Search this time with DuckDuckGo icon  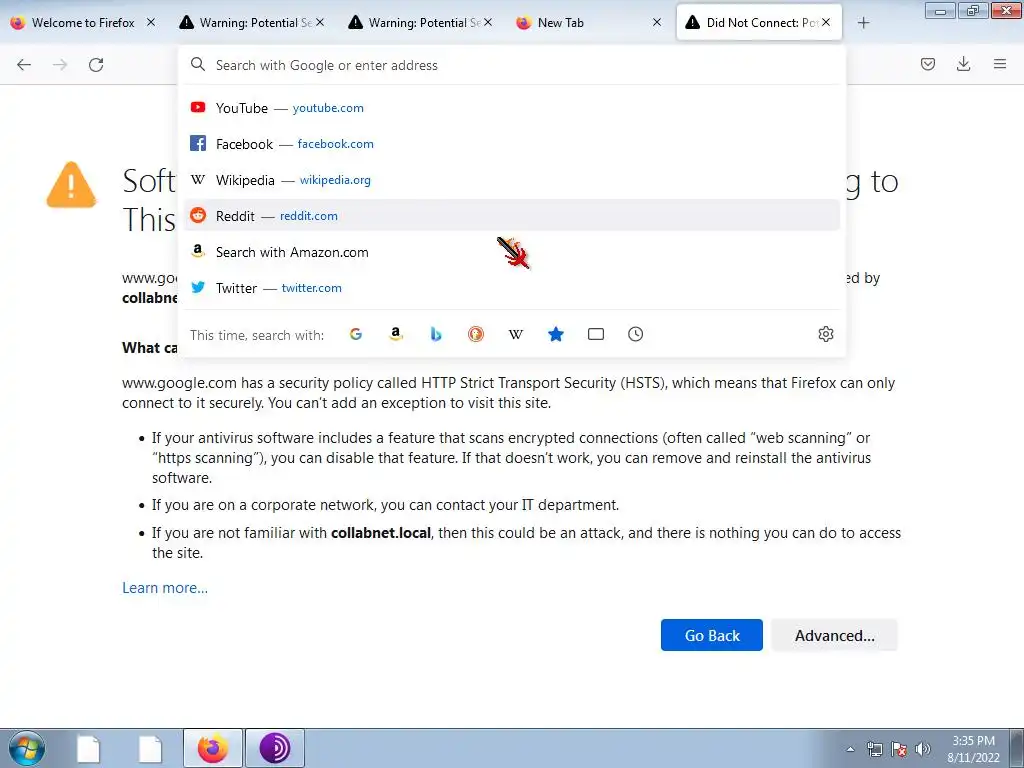click(x=476, y=334)
